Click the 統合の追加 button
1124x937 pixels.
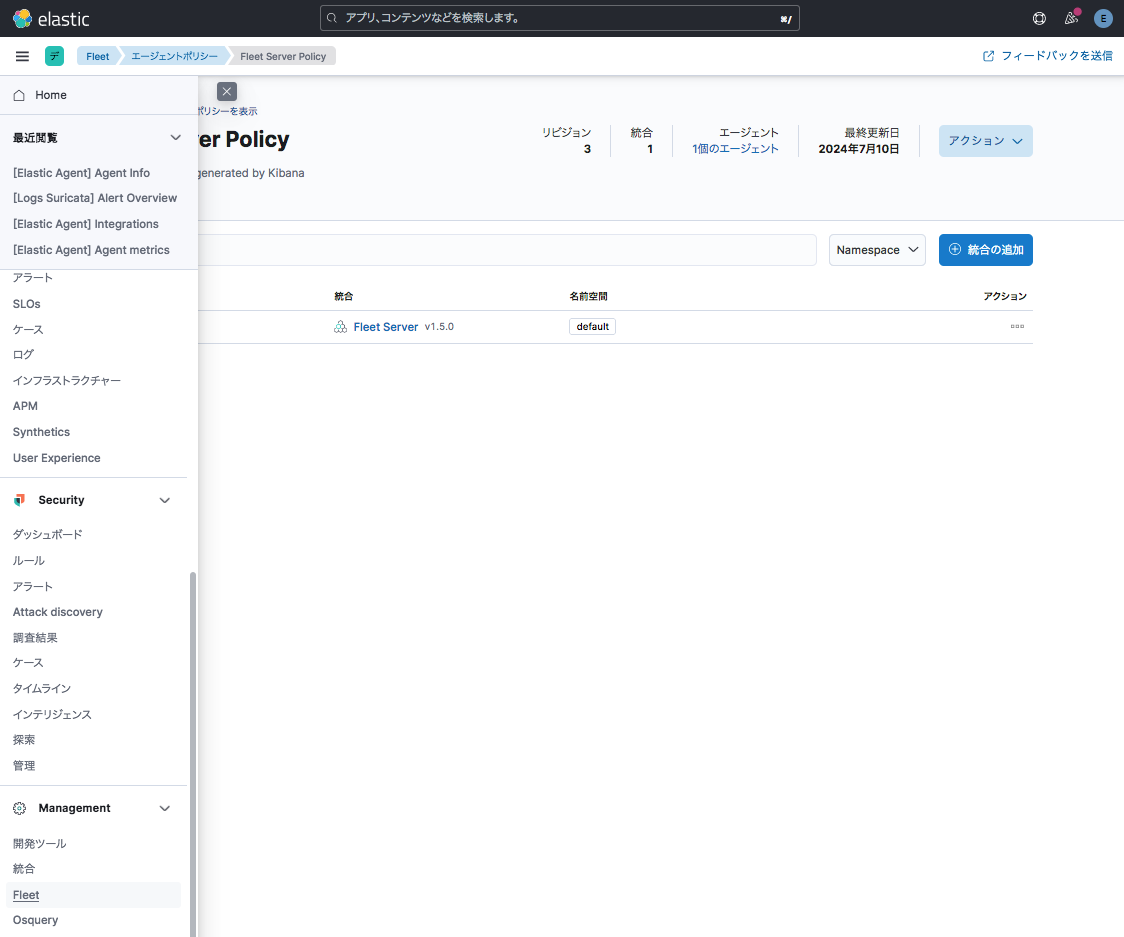click(x=985, y=250)
